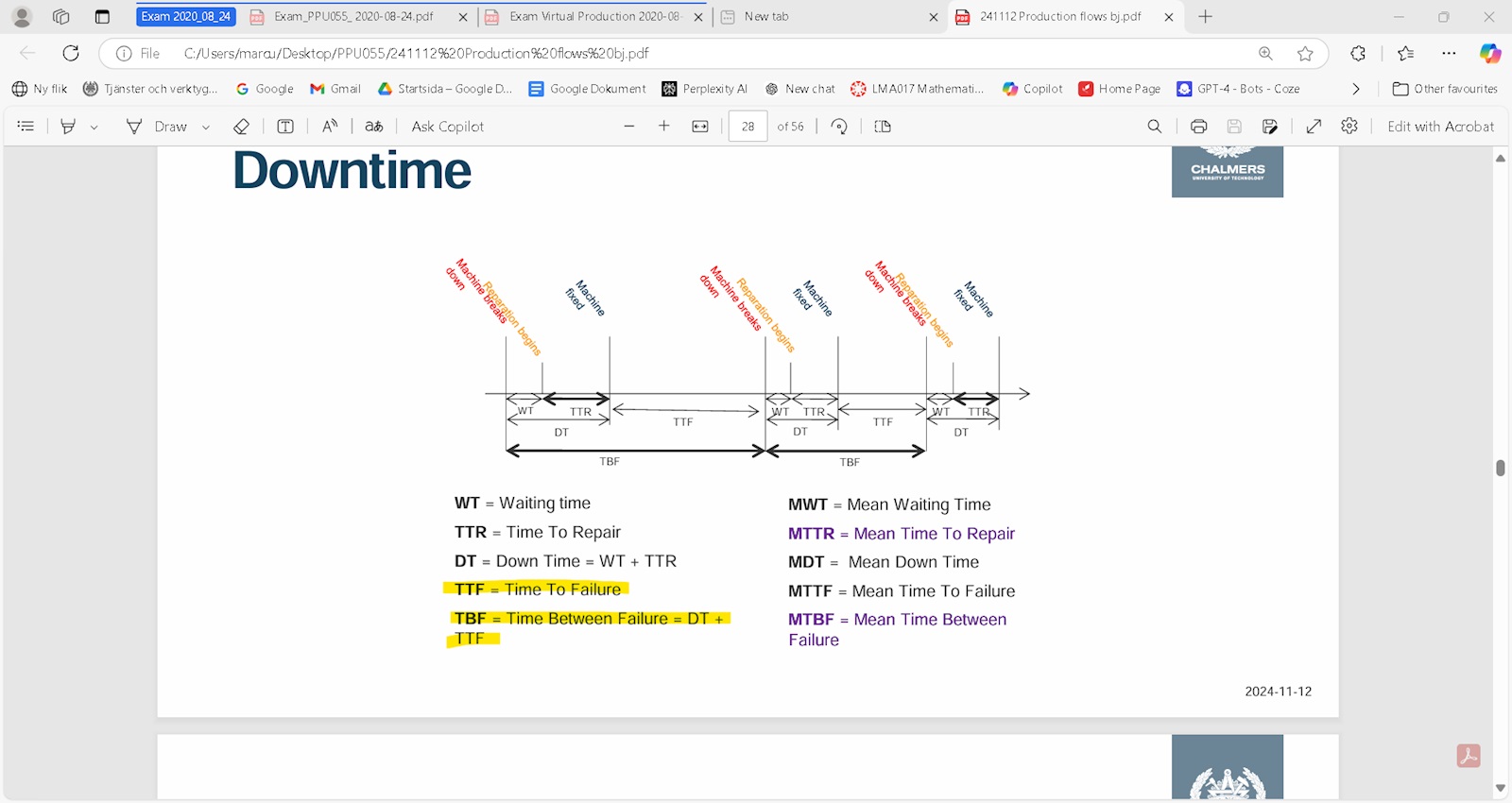This screenshot has width=1512, height=803.
Task: Open PDF viewer settings gear
Action: click(1349, 127)
